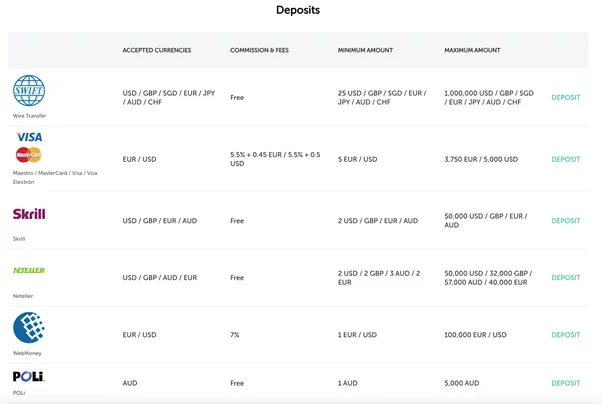Click DEPOSIT for the WebMoney method

click(x=566, y=335)
